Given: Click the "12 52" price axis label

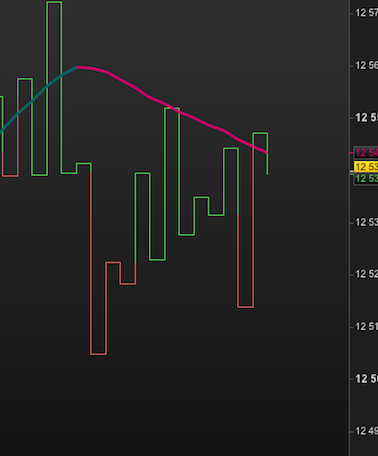Looking at the screenshot, I should 366,274.
